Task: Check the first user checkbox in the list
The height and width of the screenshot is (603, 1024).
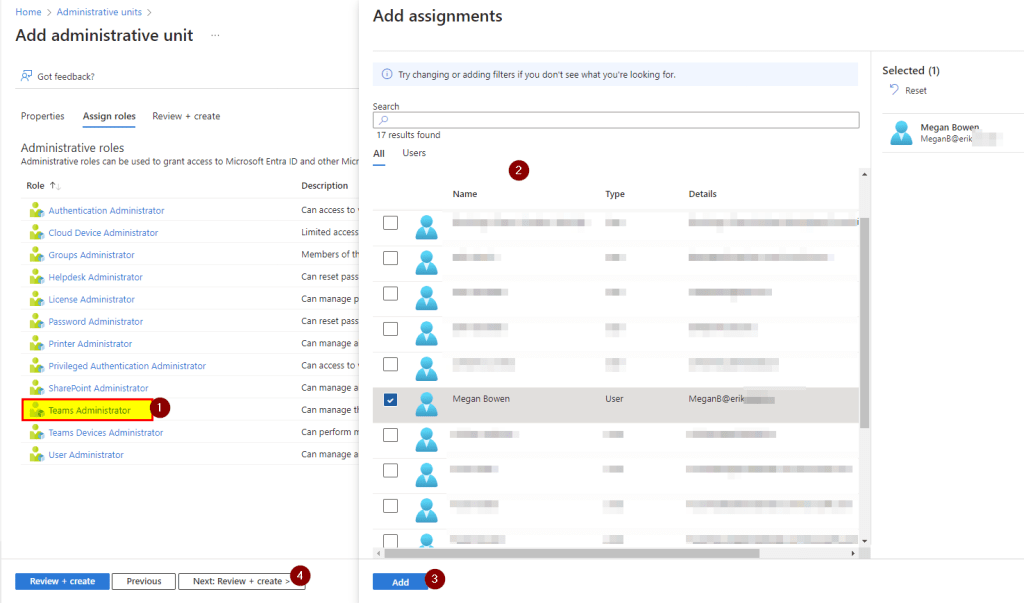Action: coord(390,223)
